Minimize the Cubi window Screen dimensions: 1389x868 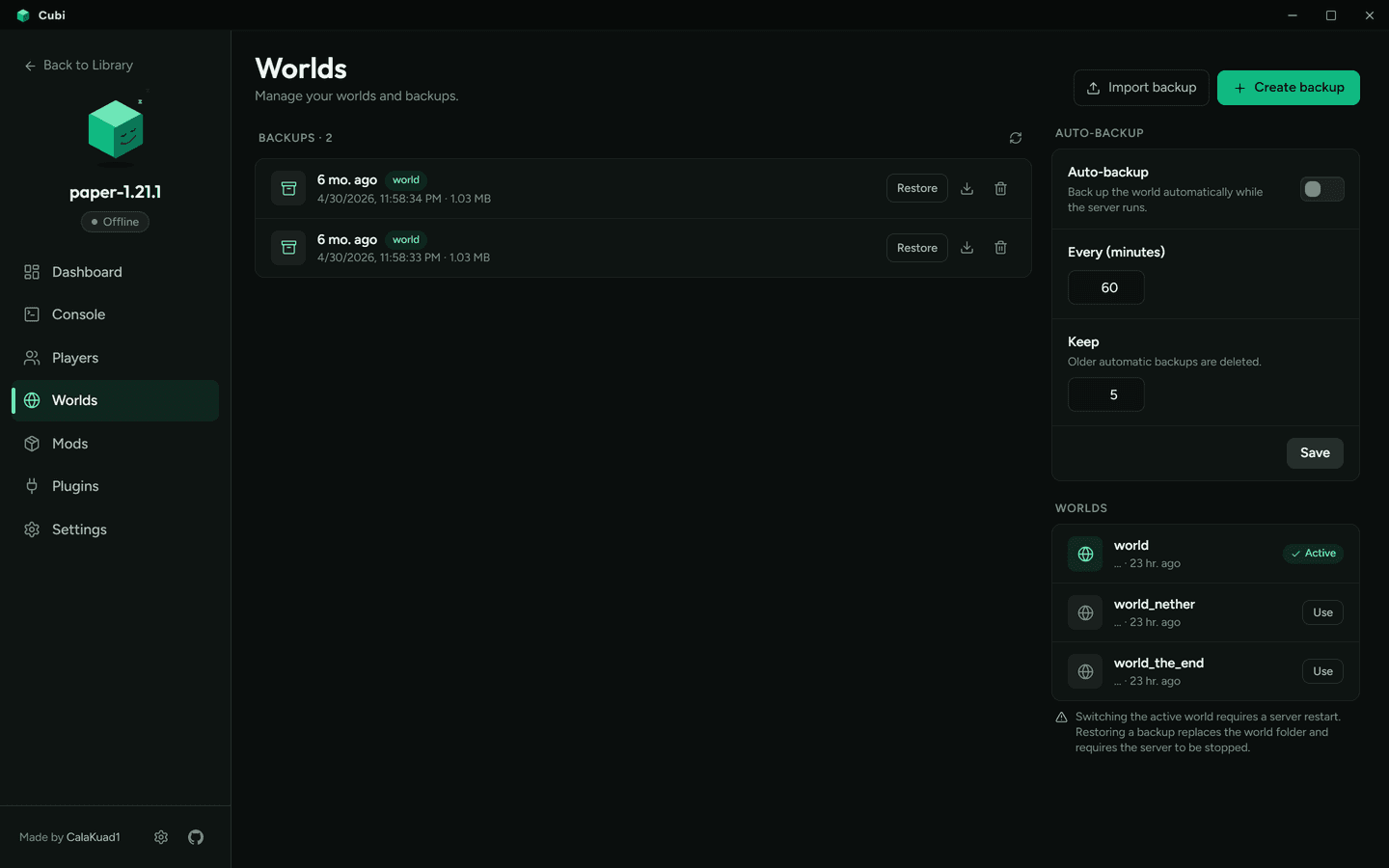[x=1293, y=15]
